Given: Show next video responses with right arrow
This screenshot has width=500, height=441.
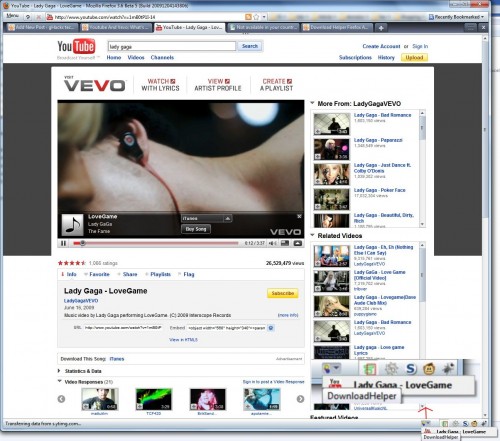Looking at the screenshot, I should pyautogui.click(x=300, y=399).
